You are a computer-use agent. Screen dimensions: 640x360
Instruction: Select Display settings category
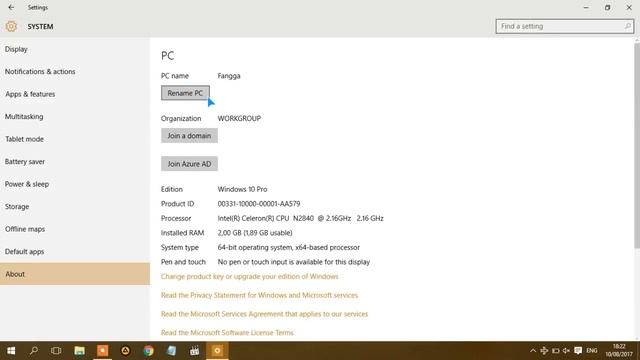[x=75, y=49]
